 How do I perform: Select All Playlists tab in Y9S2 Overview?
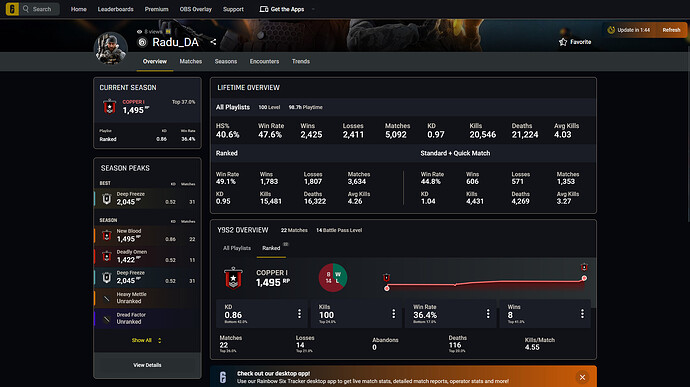click(237, 248)
